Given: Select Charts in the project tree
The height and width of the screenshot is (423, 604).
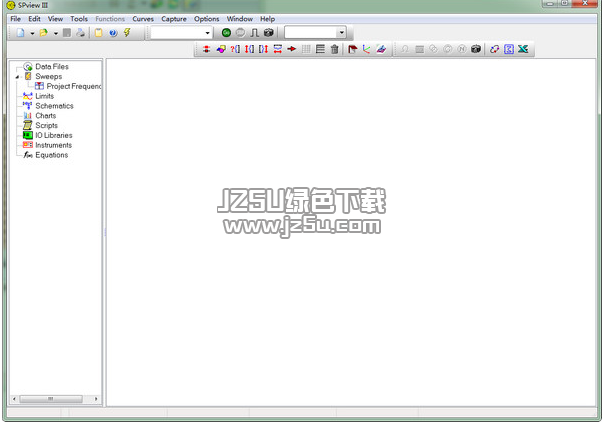Looking at the screenshot, I should tap(46, 116).
